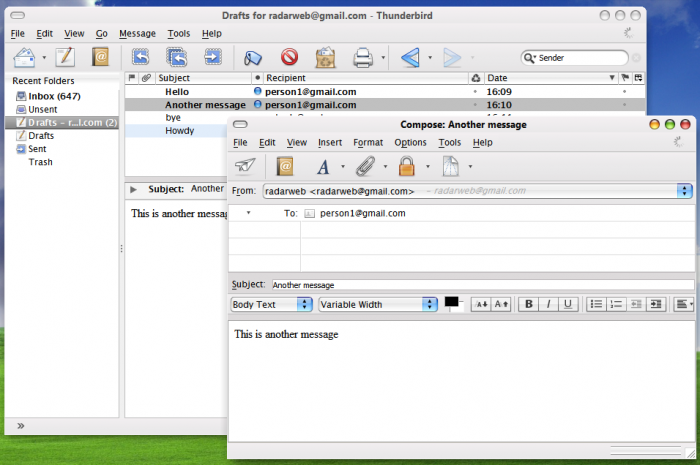Click the blue Back arrow in main toolbar

[410, 58]
